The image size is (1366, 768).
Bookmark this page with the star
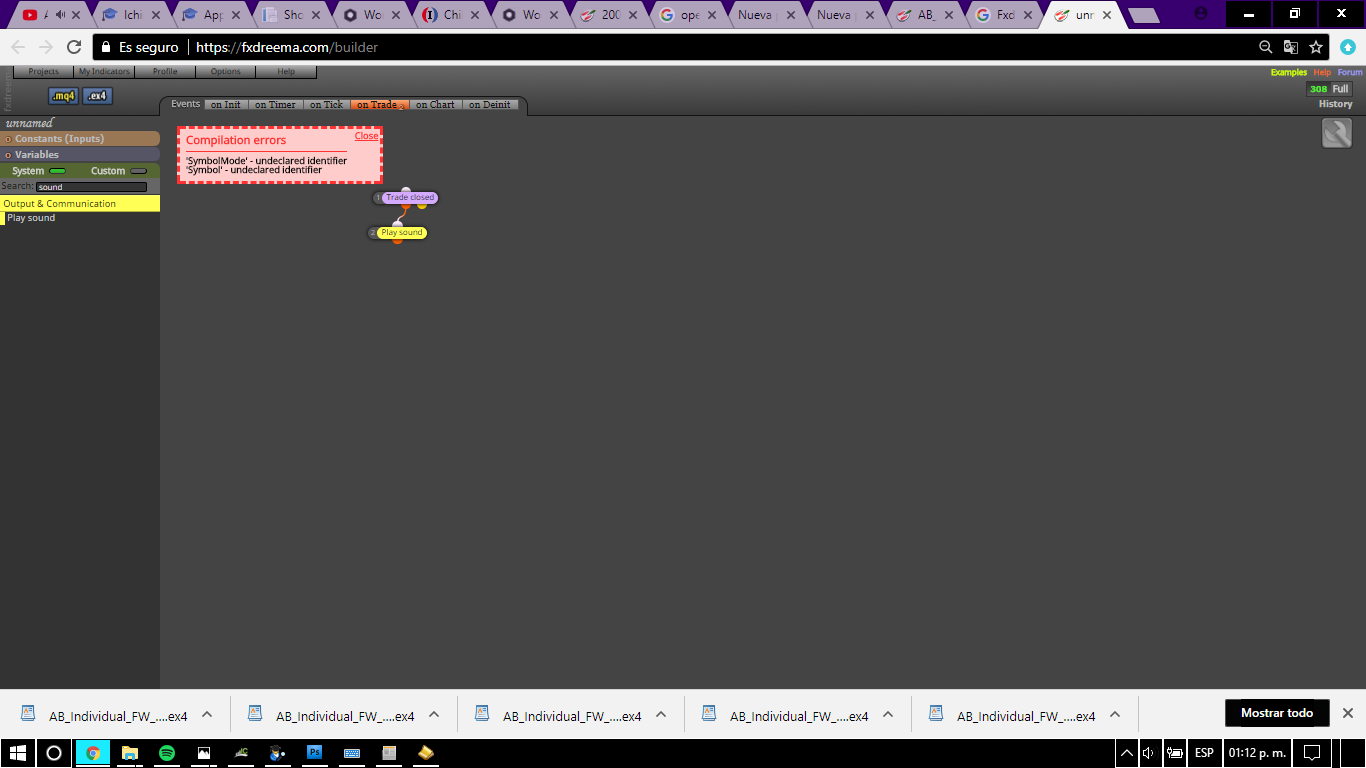(1316, 47)
